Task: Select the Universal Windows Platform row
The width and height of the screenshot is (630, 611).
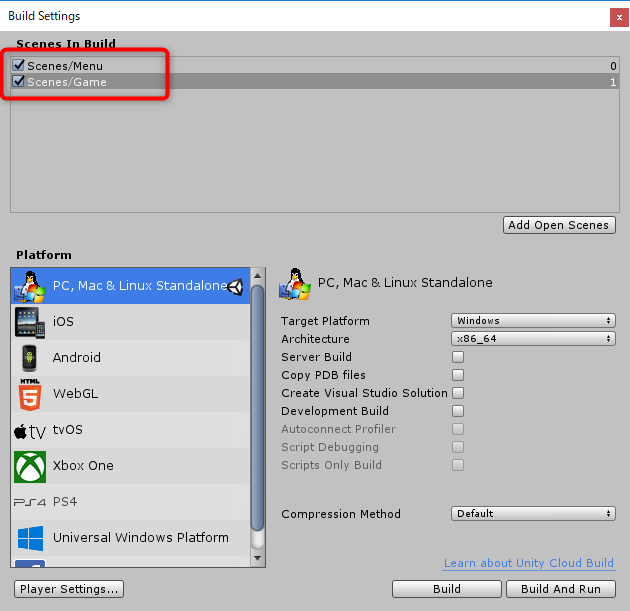Action: tap(131, 538)
